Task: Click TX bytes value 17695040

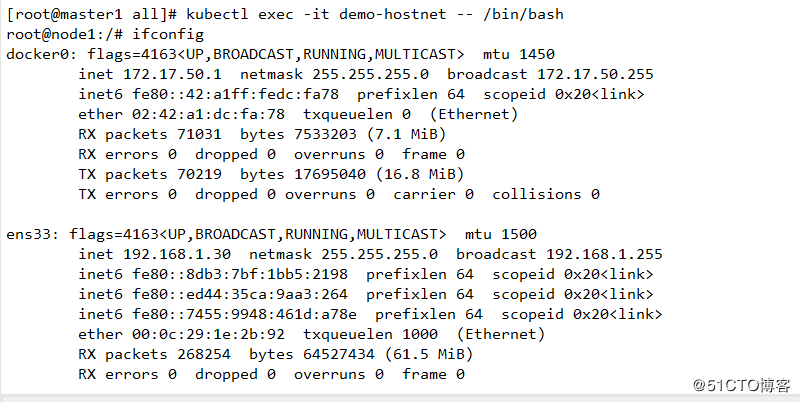Action: click(x=330, y=174)
